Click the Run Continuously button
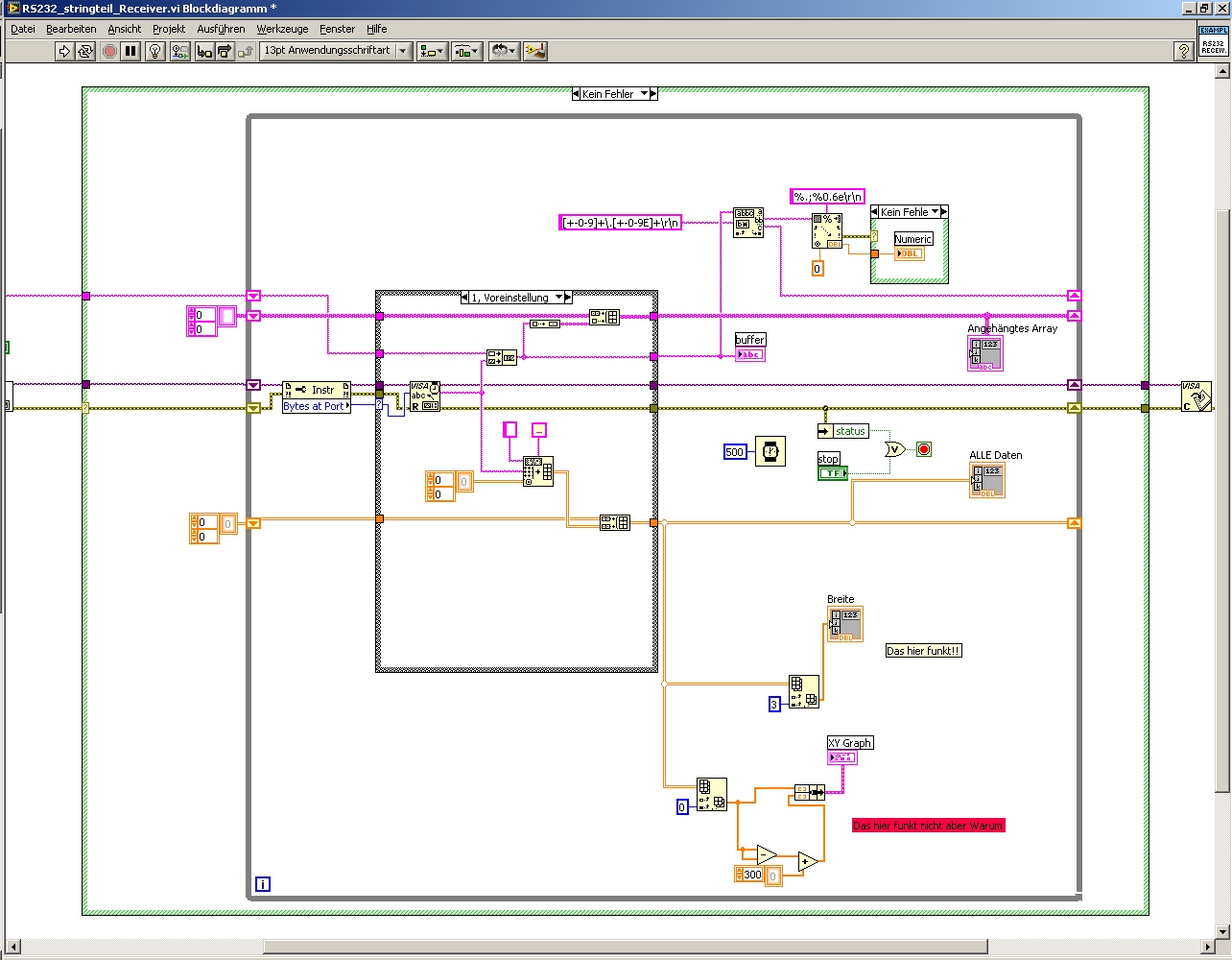Image resolution: width=1232 pixels, height=960 pixels. [84, 51]
